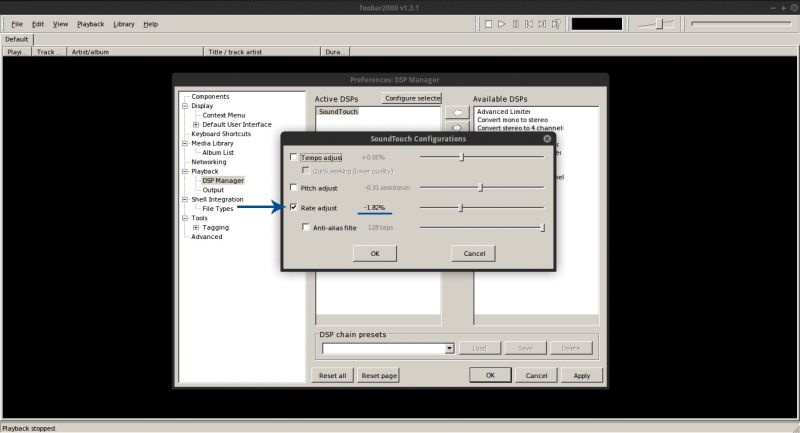Select Advanced in preferences tree
Image resolution: width=800 pixels, height=433 pixels.
point(207,237)
